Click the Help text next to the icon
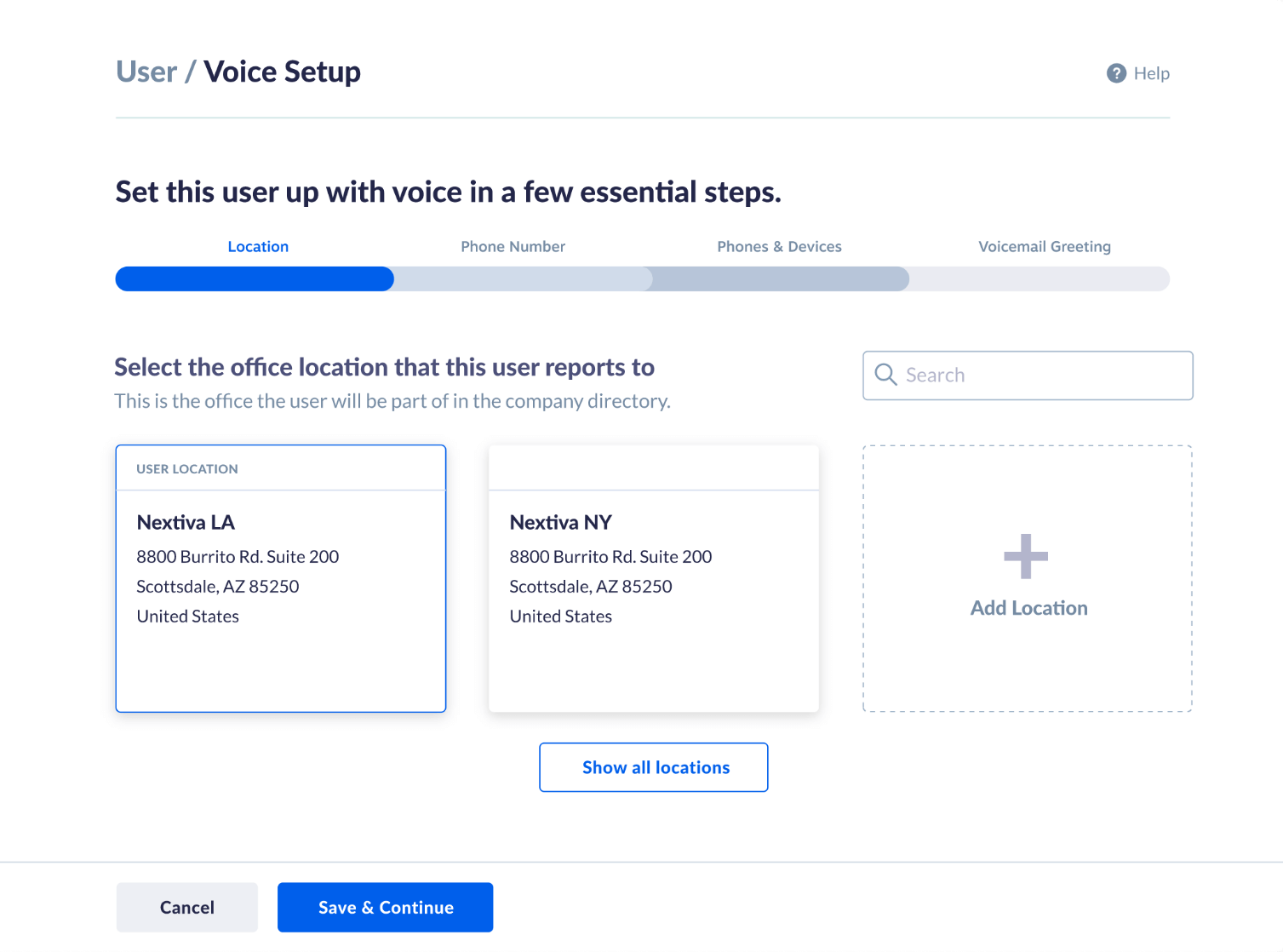Viewport: 1283px width, 952px height. pos(1153,73)
